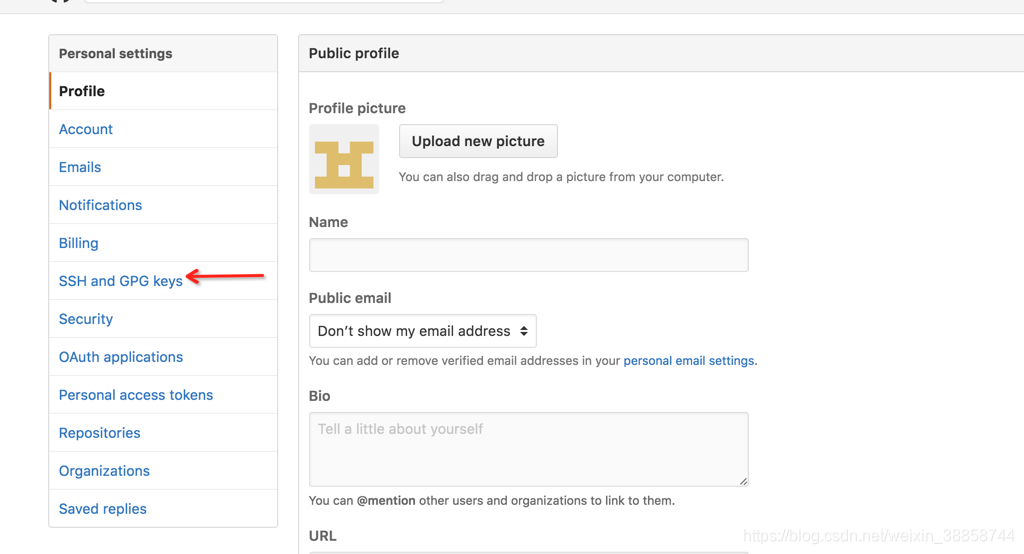Click the Bio field's corner grip
Image resolution: width=1024 pixels, height=554 pixels.
pyautogui.click(x=743, y=481)
